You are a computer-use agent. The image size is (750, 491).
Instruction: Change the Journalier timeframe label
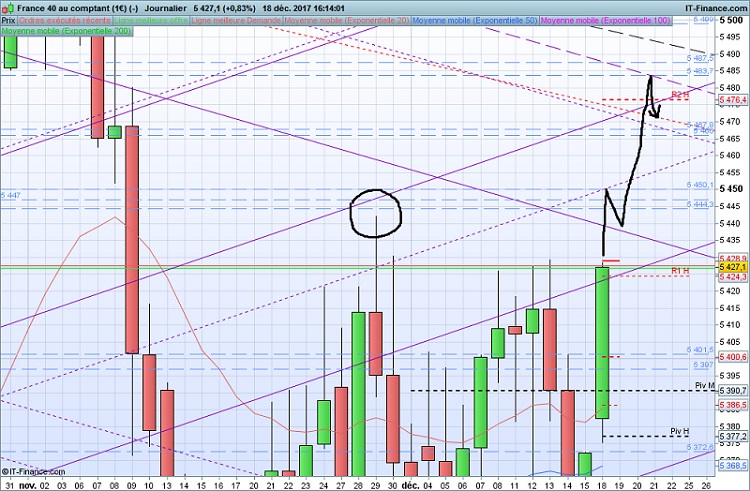click(x=165, y=8)
